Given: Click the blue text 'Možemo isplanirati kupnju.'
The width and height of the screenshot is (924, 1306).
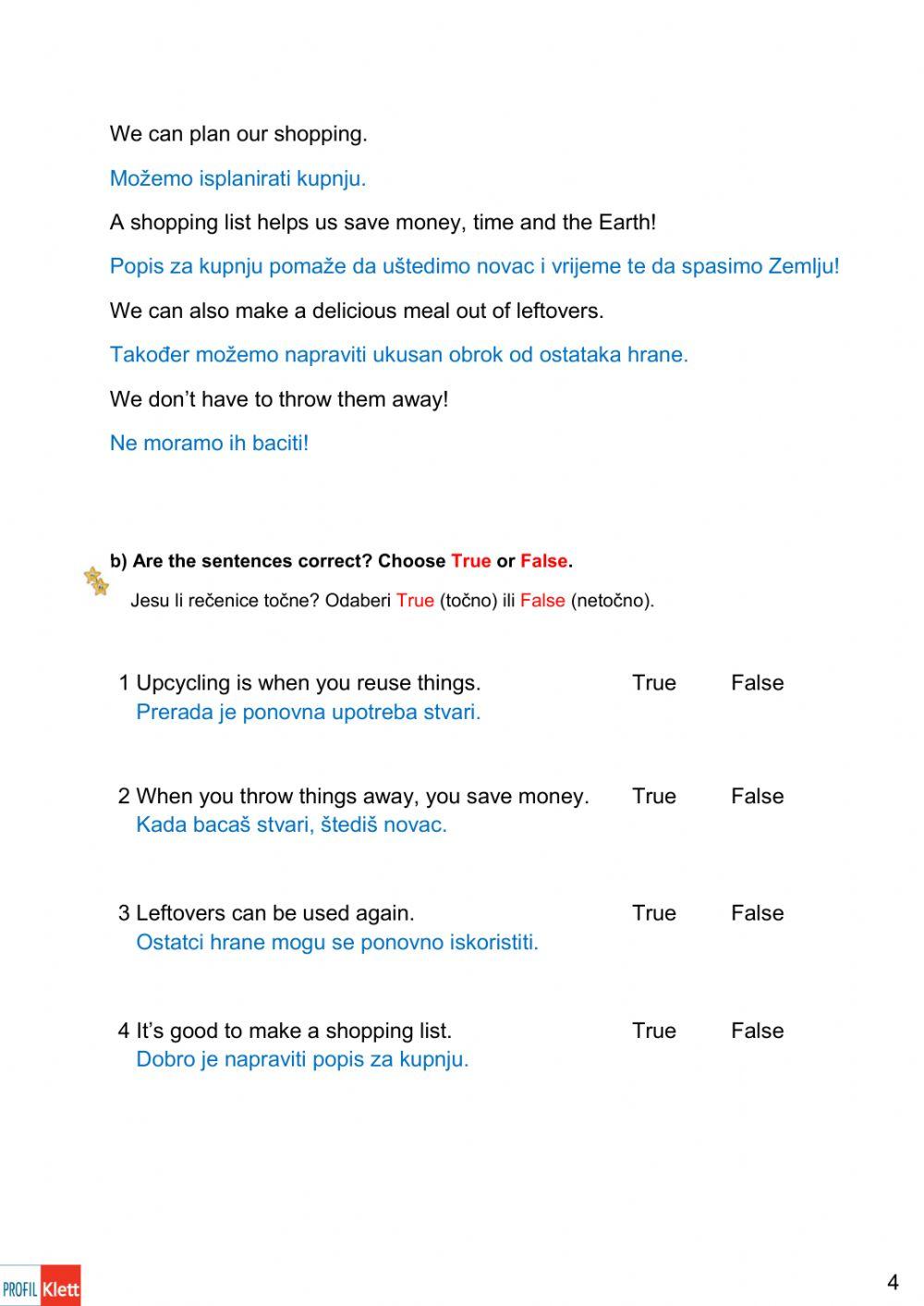Looking at the screenshot, I should tap(237, 178).
